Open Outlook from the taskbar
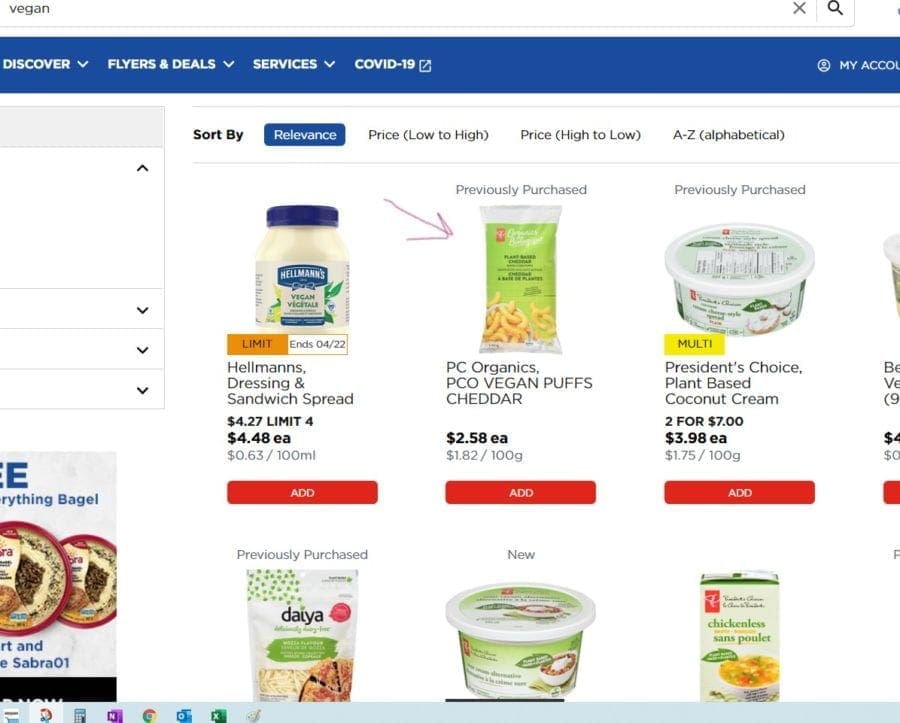 (x=184, y=716)
